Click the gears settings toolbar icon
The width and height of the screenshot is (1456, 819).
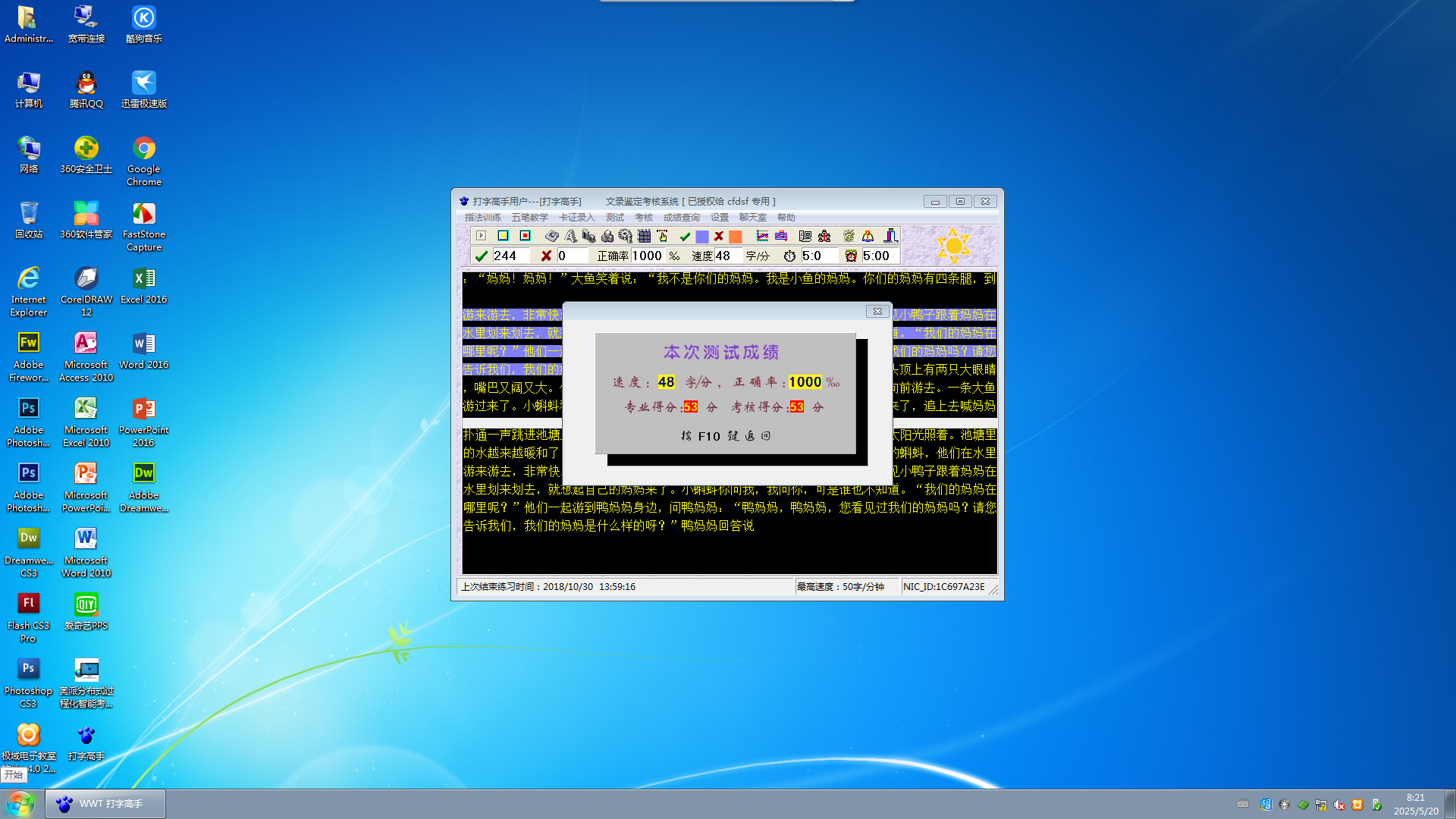[625, 236]
